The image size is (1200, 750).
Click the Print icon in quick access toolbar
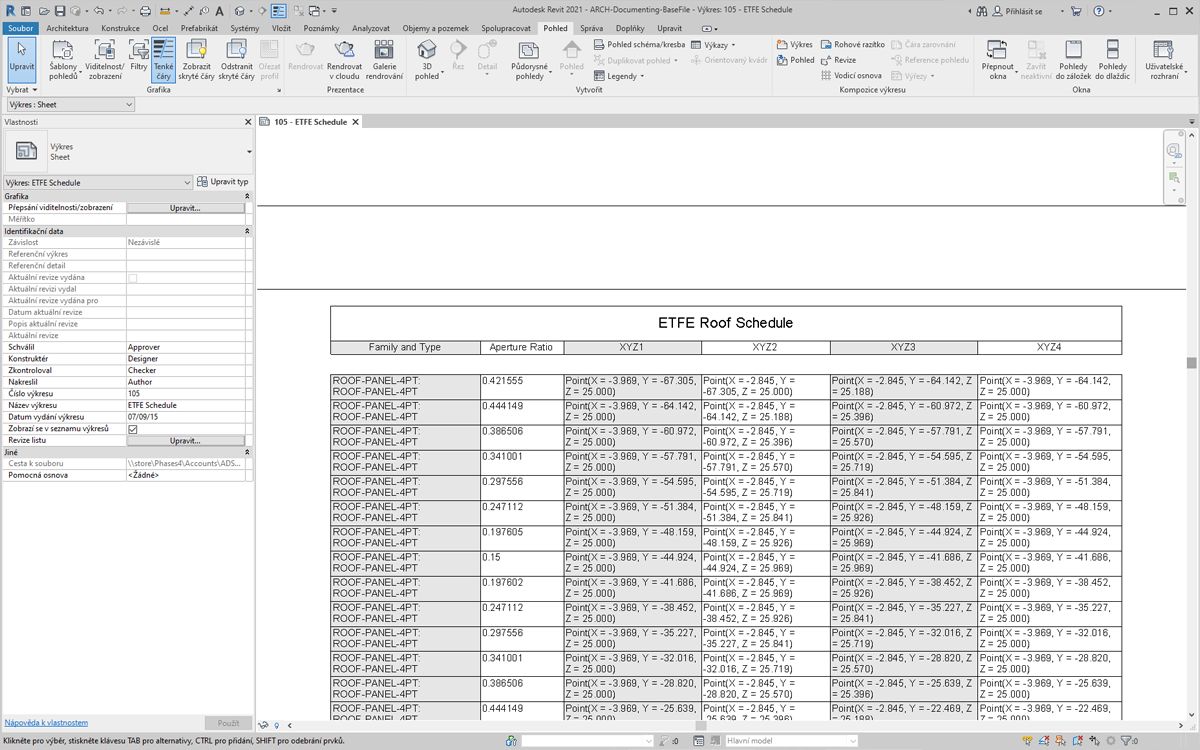click(145, 11)
